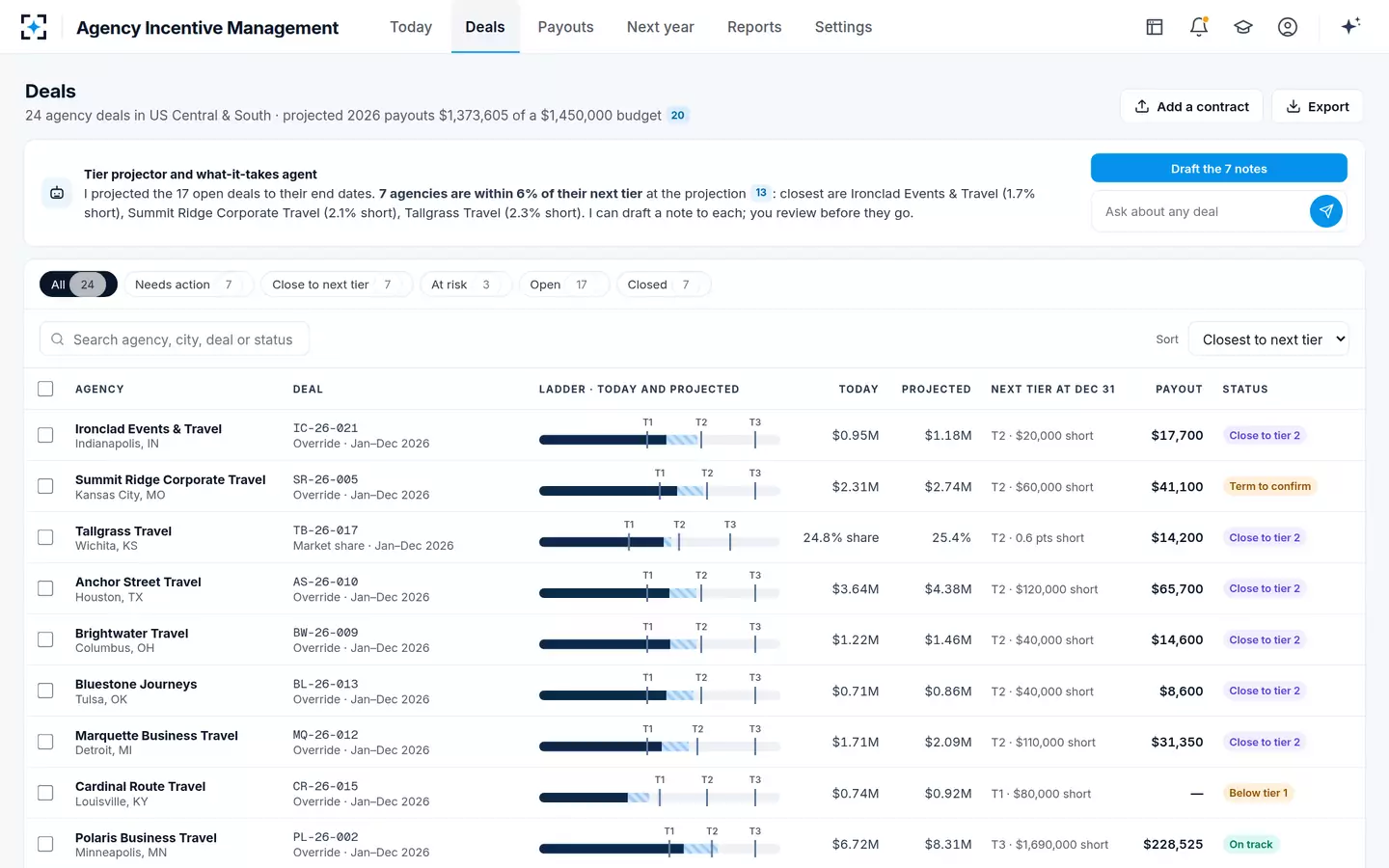Open the Reports tab
The height and width of the screenshot is (868, 1389).
coord(754,27)
